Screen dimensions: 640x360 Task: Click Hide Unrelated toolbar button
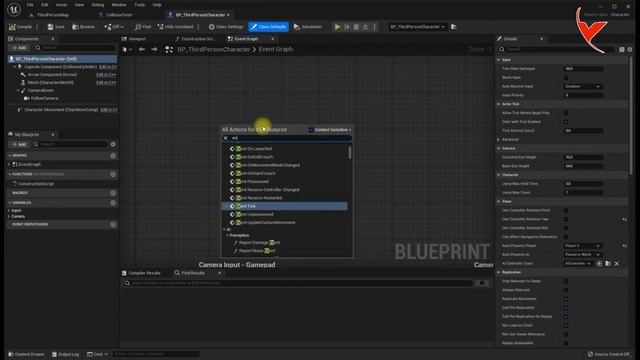176,27
